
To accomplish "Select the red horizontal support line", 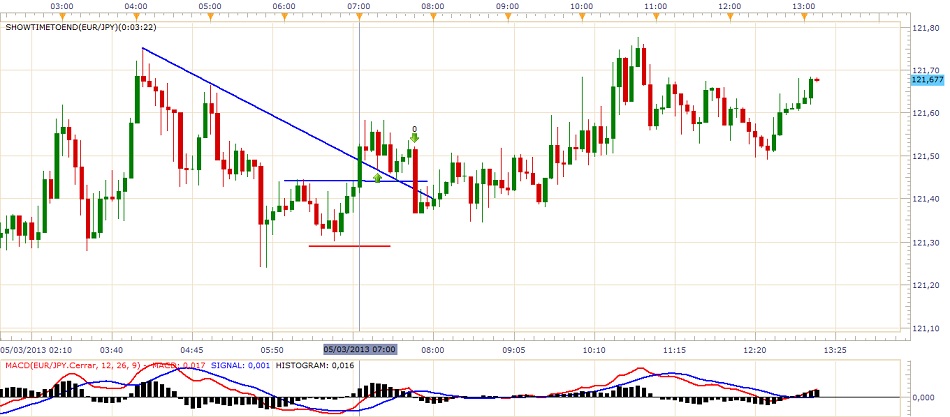I will point(349,245).
